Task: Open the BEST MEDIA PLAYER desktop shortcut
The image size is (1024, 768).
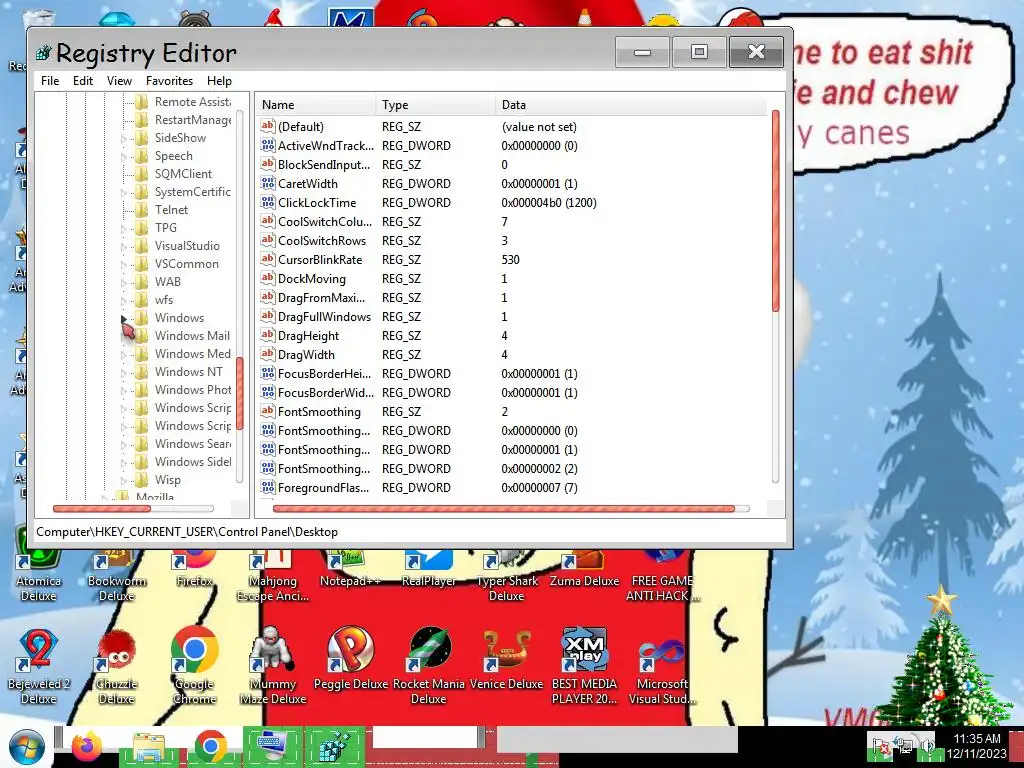Action: pos(584,666)
